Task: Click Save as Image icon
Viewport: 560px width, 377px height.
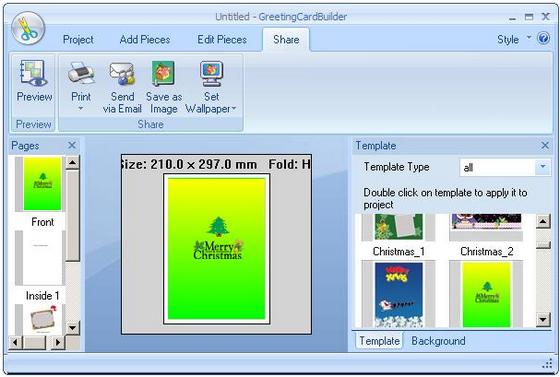Action: point(164,74)
